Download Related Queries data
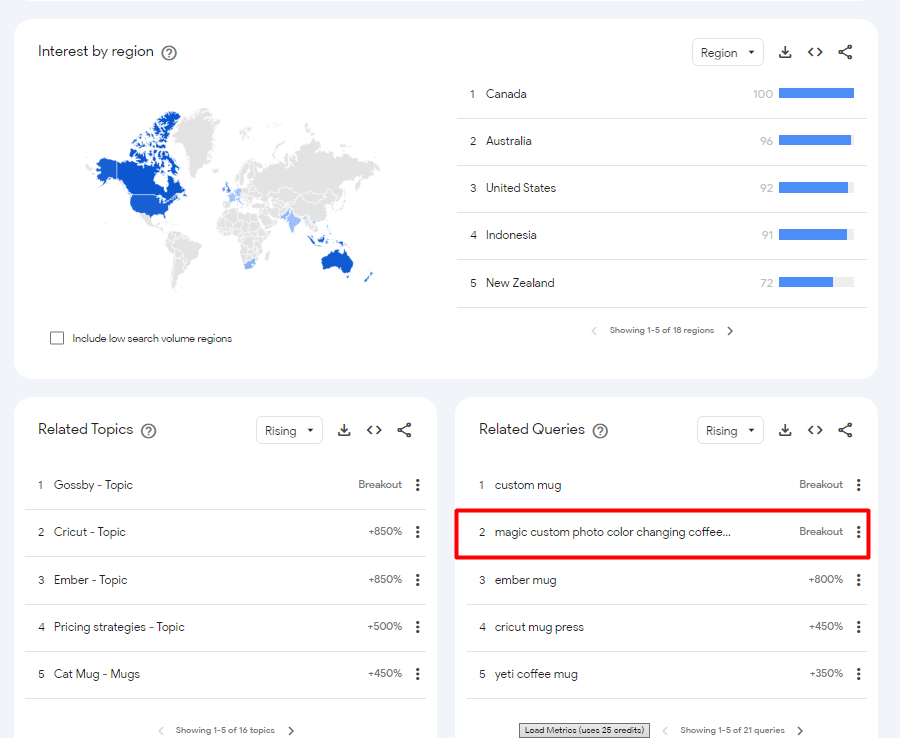900x738 pixels. (785, 430)
